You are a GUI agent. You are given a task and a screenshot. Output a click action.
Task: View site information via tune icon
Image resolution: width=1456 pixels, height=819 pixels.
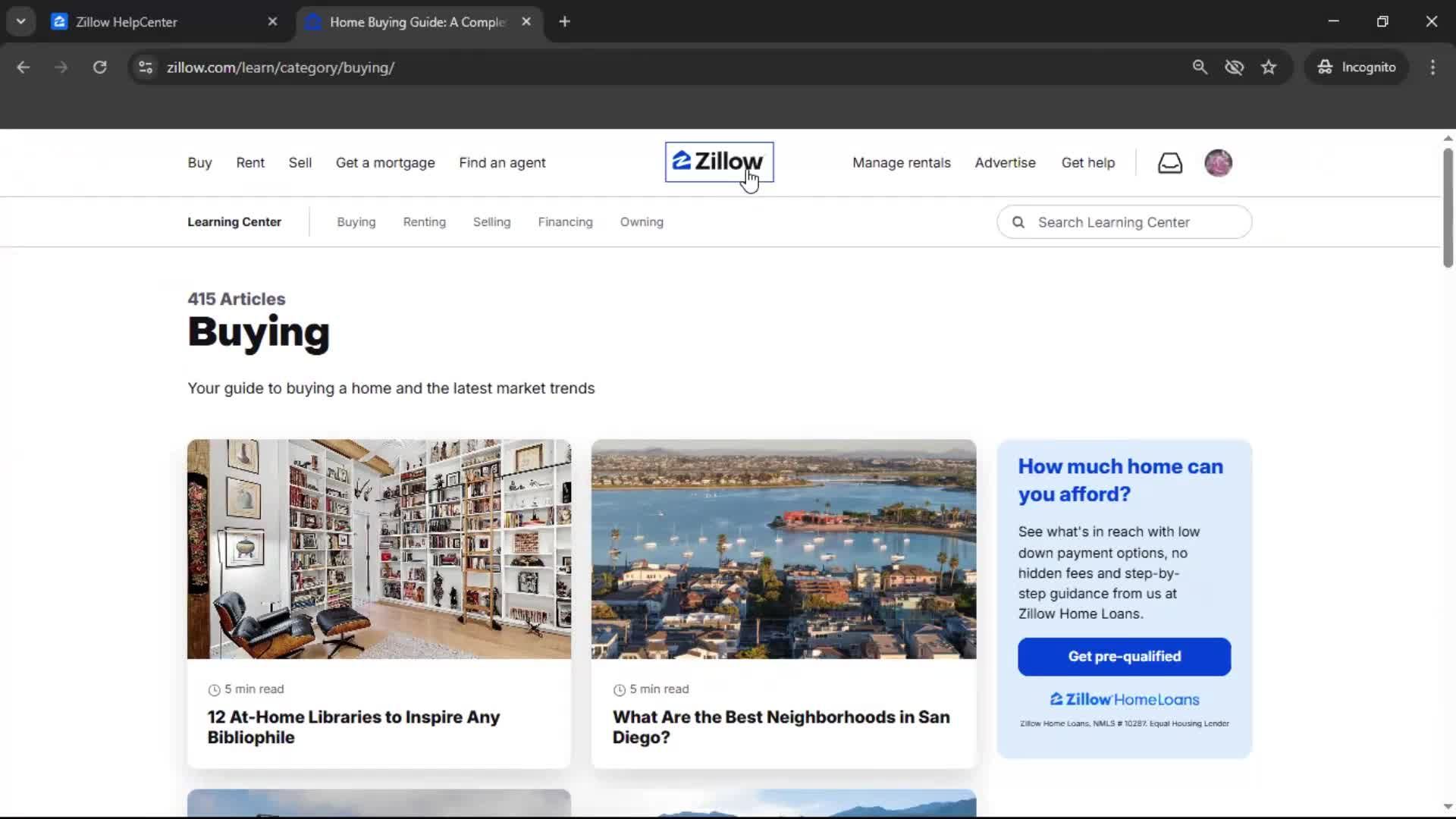click(145, 67)
